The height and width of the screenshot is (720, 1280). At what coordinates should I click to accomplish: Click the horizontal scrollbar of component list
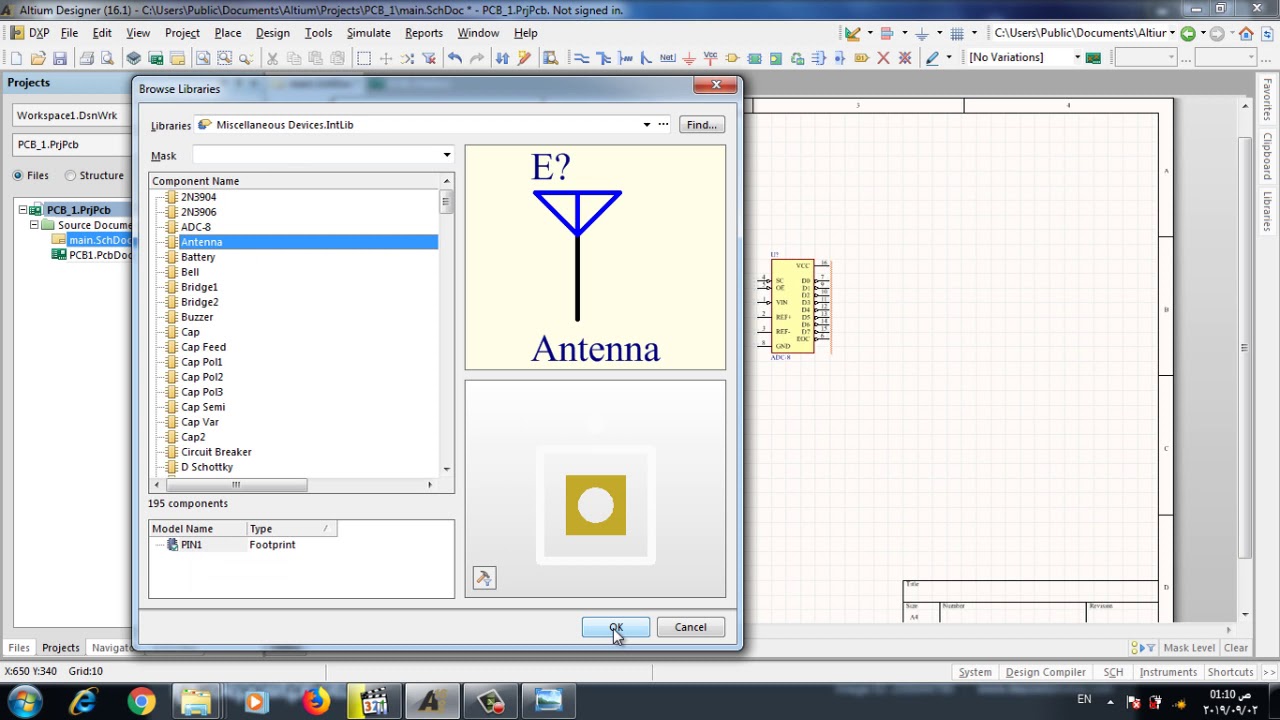(x=236, y=485)
